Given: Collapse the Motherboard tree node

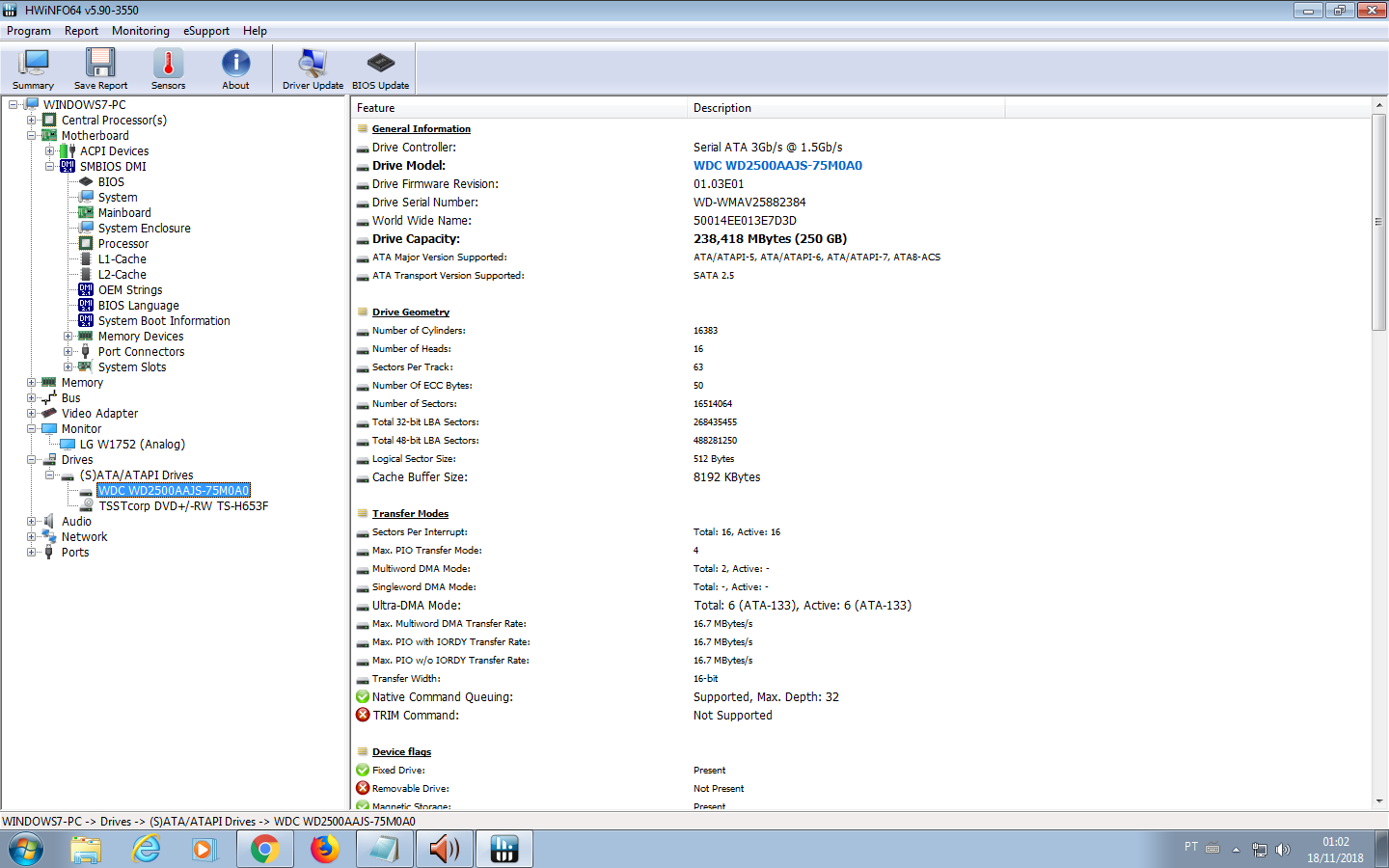Looking at the screenshot, I should tap(31, 135).
